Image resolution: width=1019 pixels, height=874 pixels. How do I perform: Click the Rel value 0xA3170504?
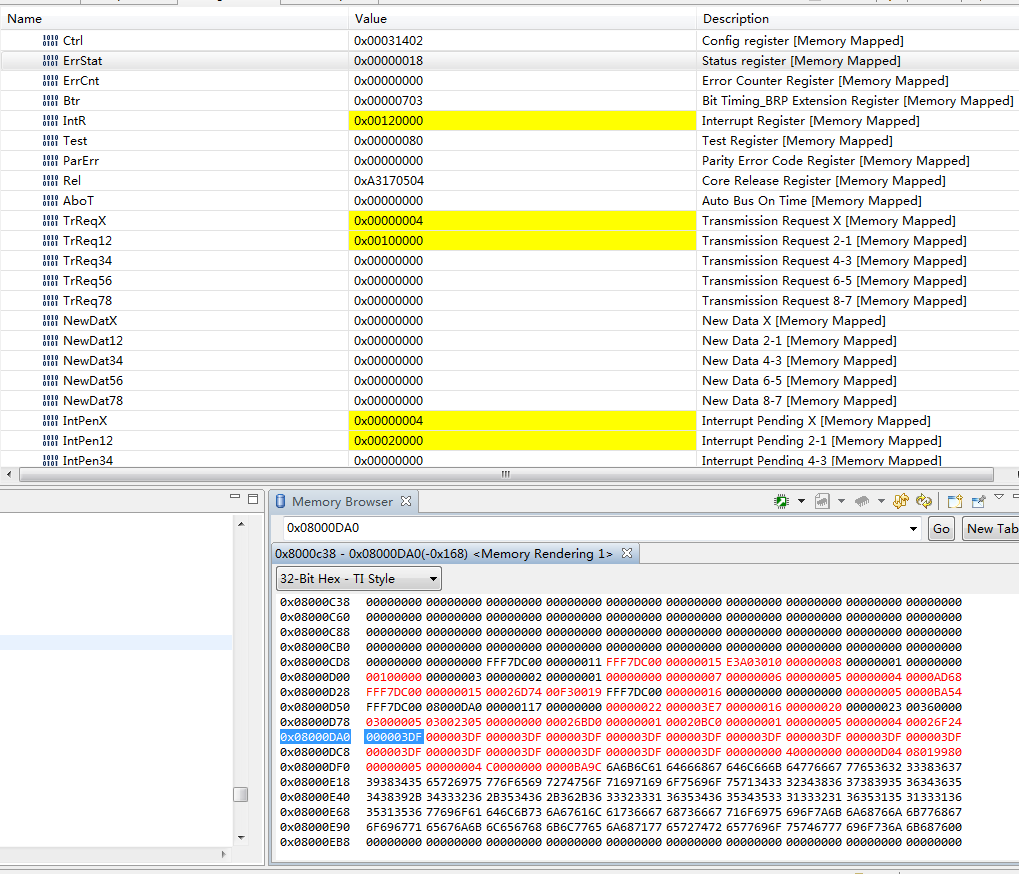[389, 181]
